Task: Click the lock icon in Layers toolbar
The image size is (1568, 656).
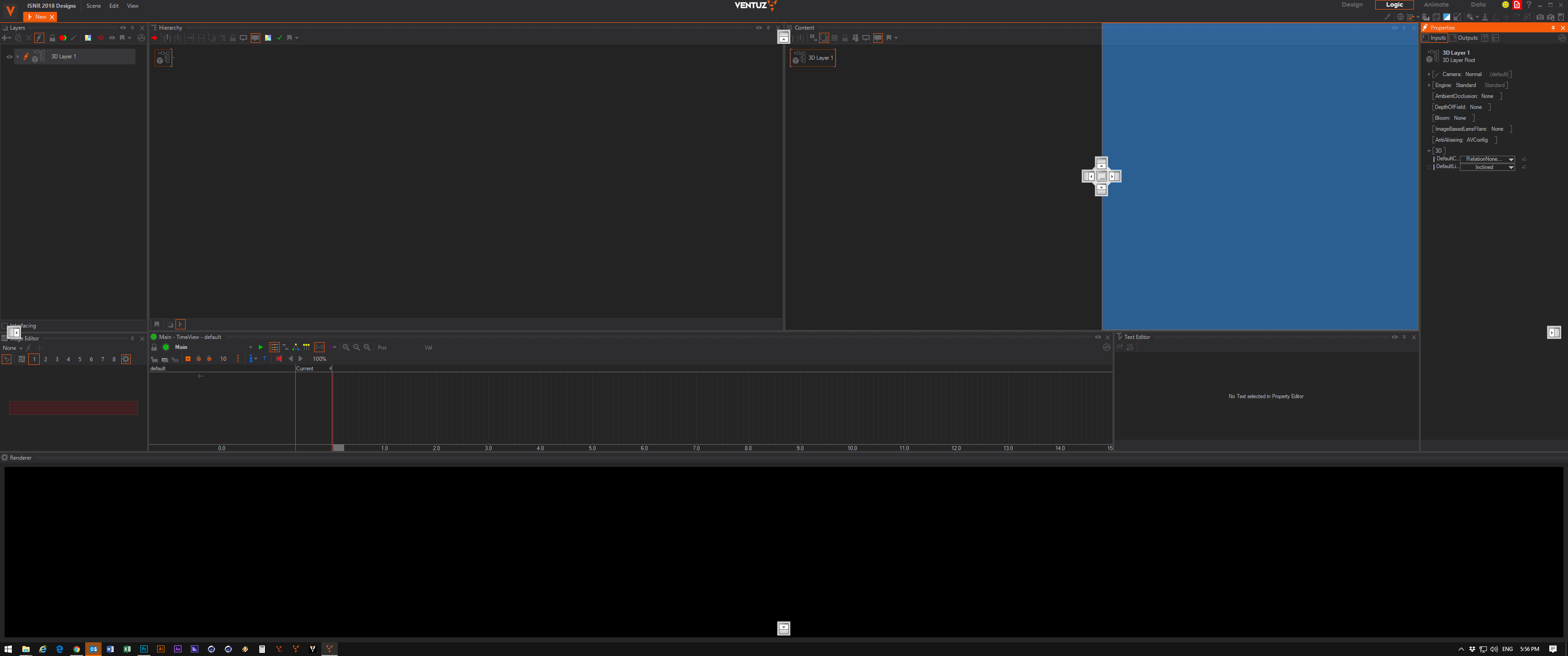Action: (x=52, y=38)
